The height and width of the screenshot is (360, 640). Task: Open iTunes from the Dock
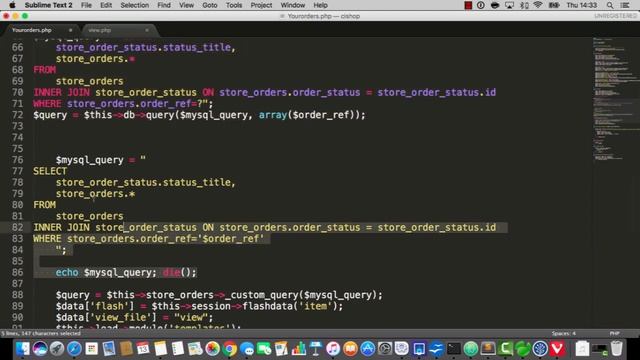pyautogui.click(x=333, y=349)
